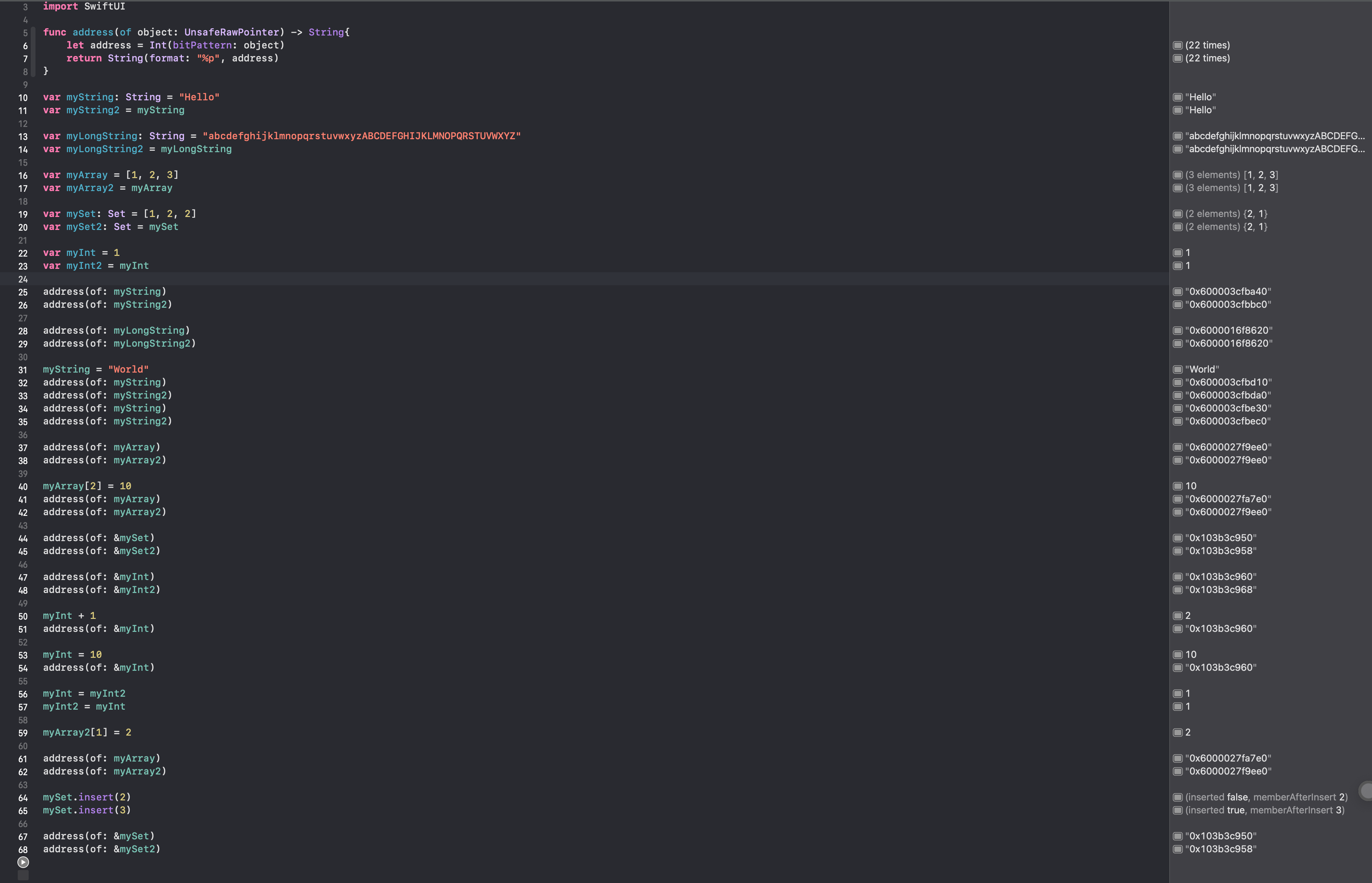Screen dimensions: 1372x883
Task: Click result icon beside "0x600003cfbbc0"
Action: [x=1177, y=304]
